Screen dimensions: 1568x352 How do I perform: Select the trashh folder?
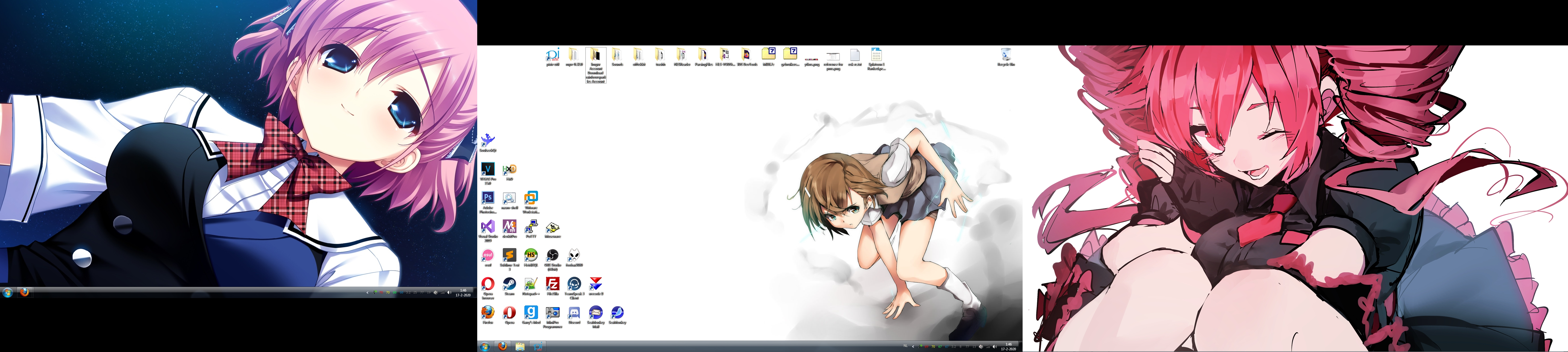660,56
